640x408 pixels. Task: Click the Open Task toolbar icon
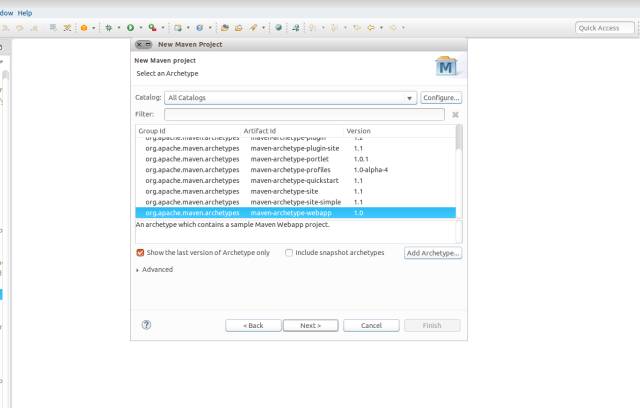click(x=238, y=28)
